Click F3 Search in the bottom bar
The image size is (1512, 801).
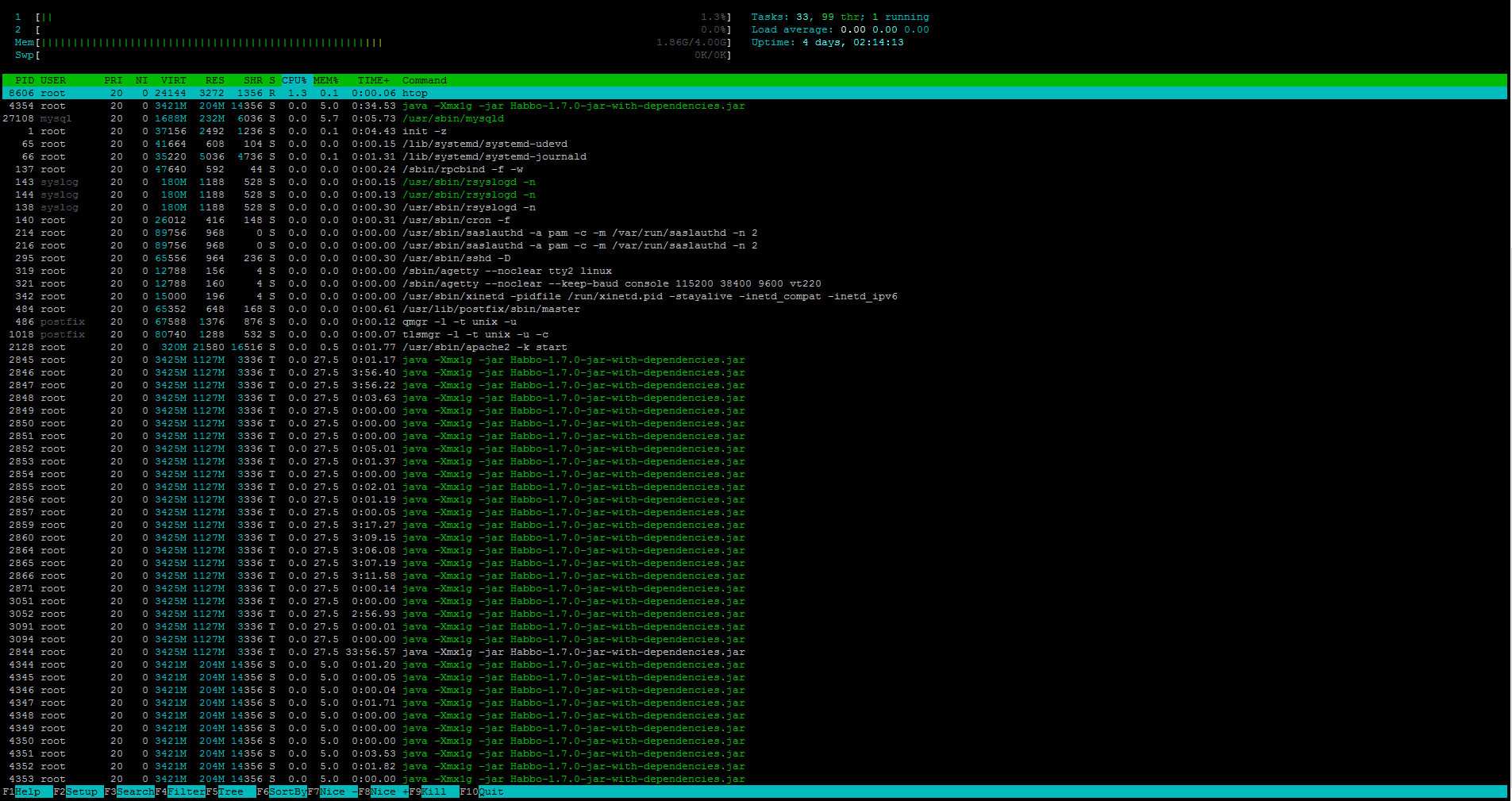[x=129, y=791]
